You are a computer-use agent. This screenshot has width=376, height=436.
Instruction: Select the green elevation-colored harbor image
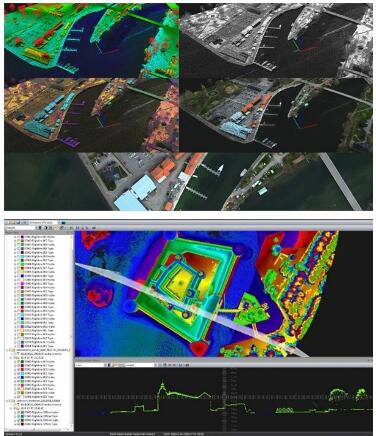tap(92, 41)
